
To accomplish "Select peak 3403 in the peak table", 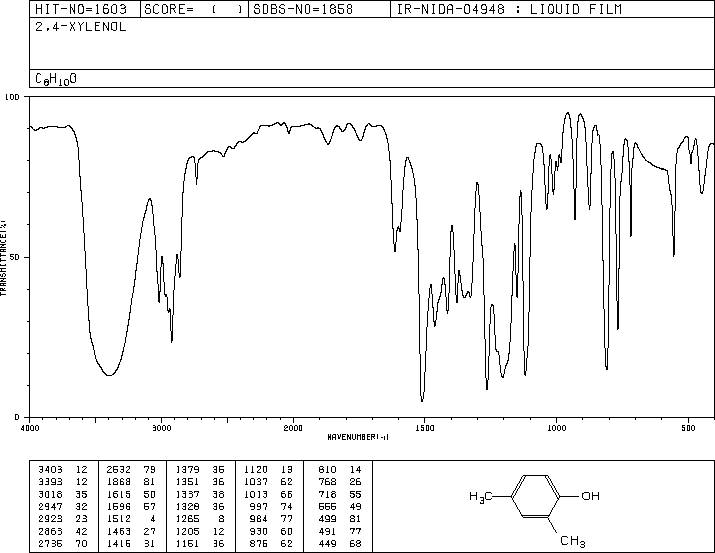I will point(50,470).
